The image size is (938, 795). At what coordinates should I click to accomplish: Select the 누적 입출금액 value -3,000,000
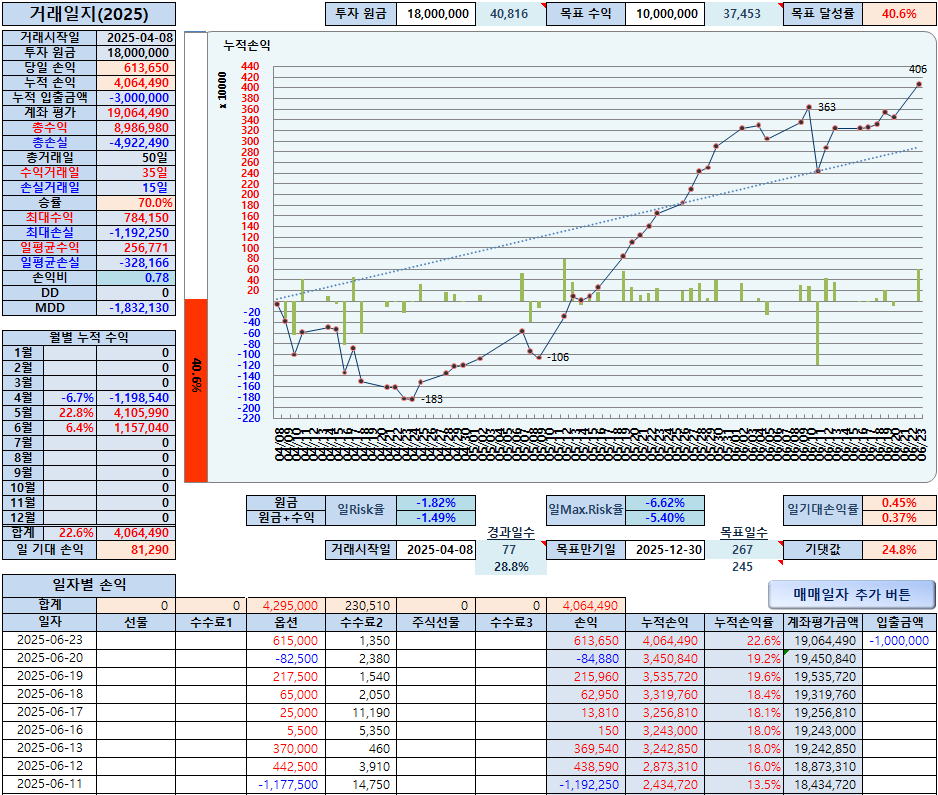136,98
